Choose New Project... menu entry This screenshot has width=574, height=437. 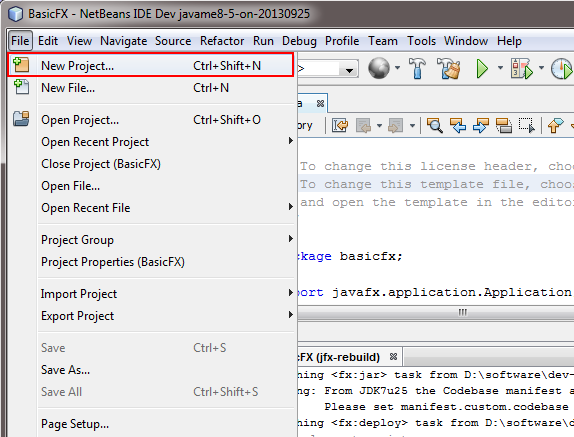(x=150, y=65)
